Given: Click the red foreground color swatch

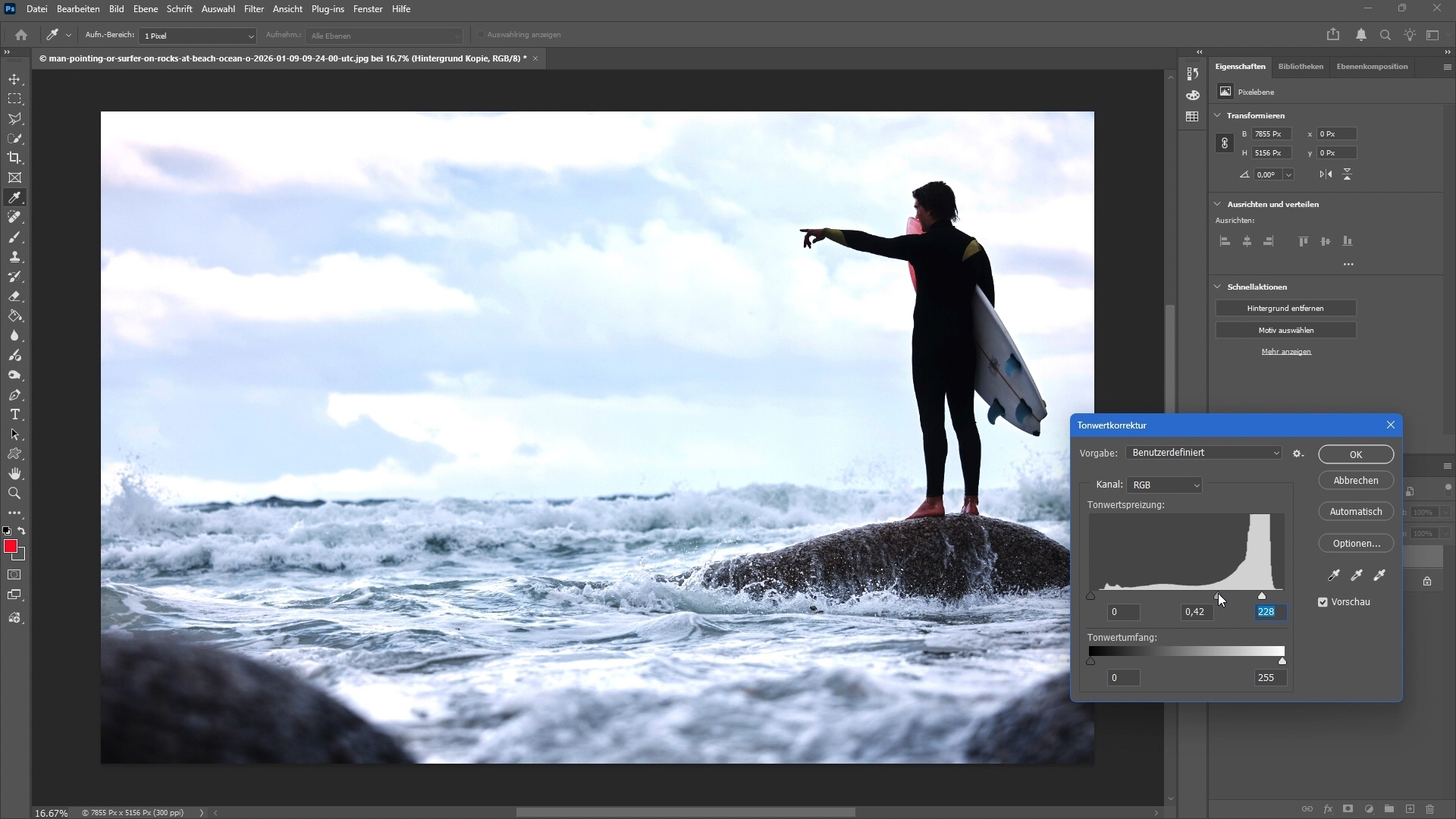Looking at the screenshot, I should [x=11, y=547].
